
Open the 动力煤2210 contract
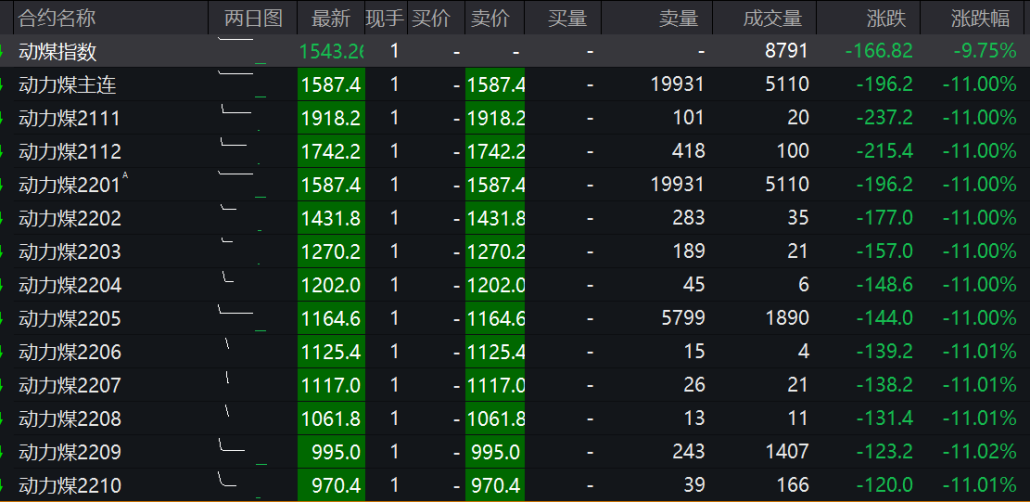pyautogui.click(x=70, y=486)
